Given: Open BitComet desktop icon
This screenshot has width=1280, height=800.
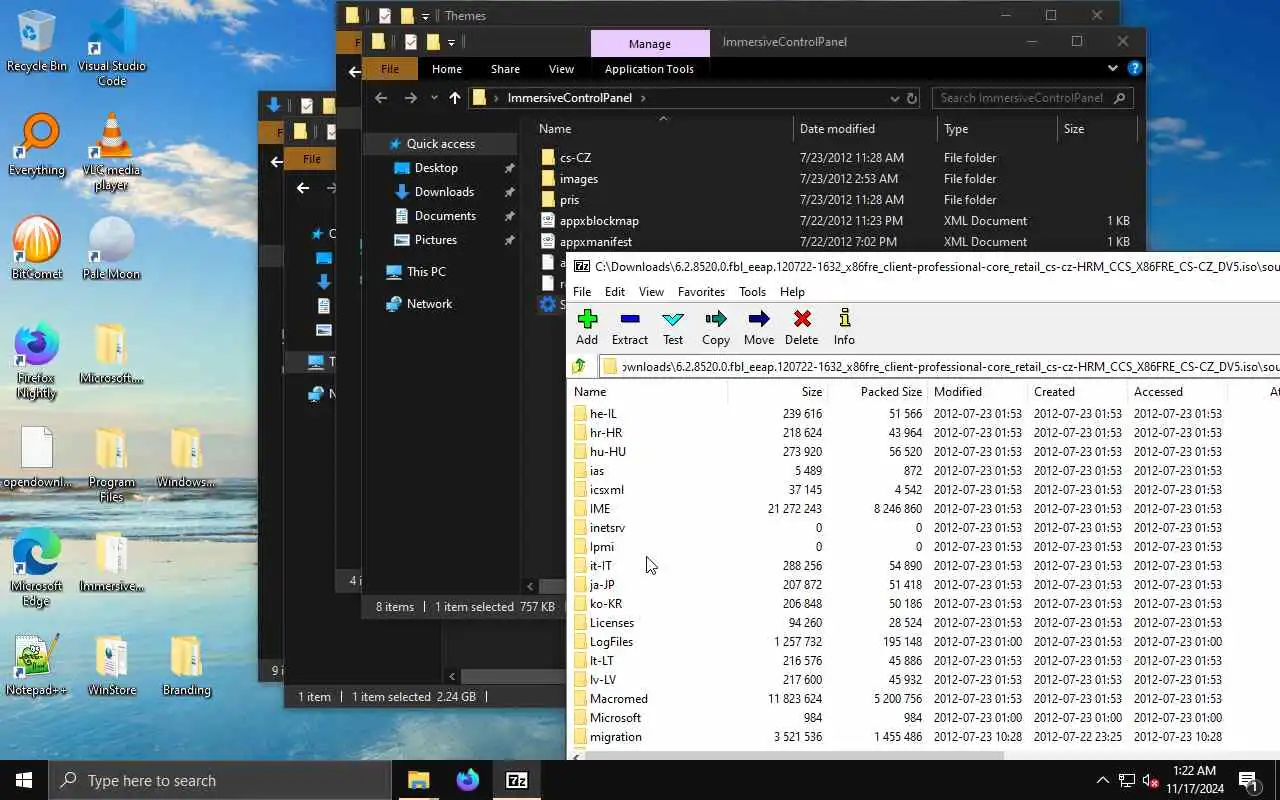Looking at the screenshot, I should point(37,249).
